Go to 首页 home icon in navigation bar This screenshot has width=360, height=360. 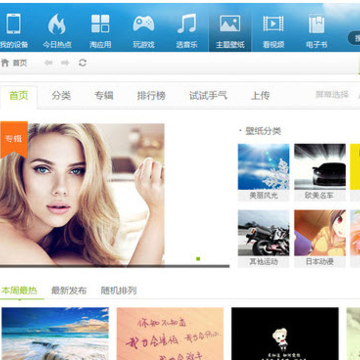point(5,63)
